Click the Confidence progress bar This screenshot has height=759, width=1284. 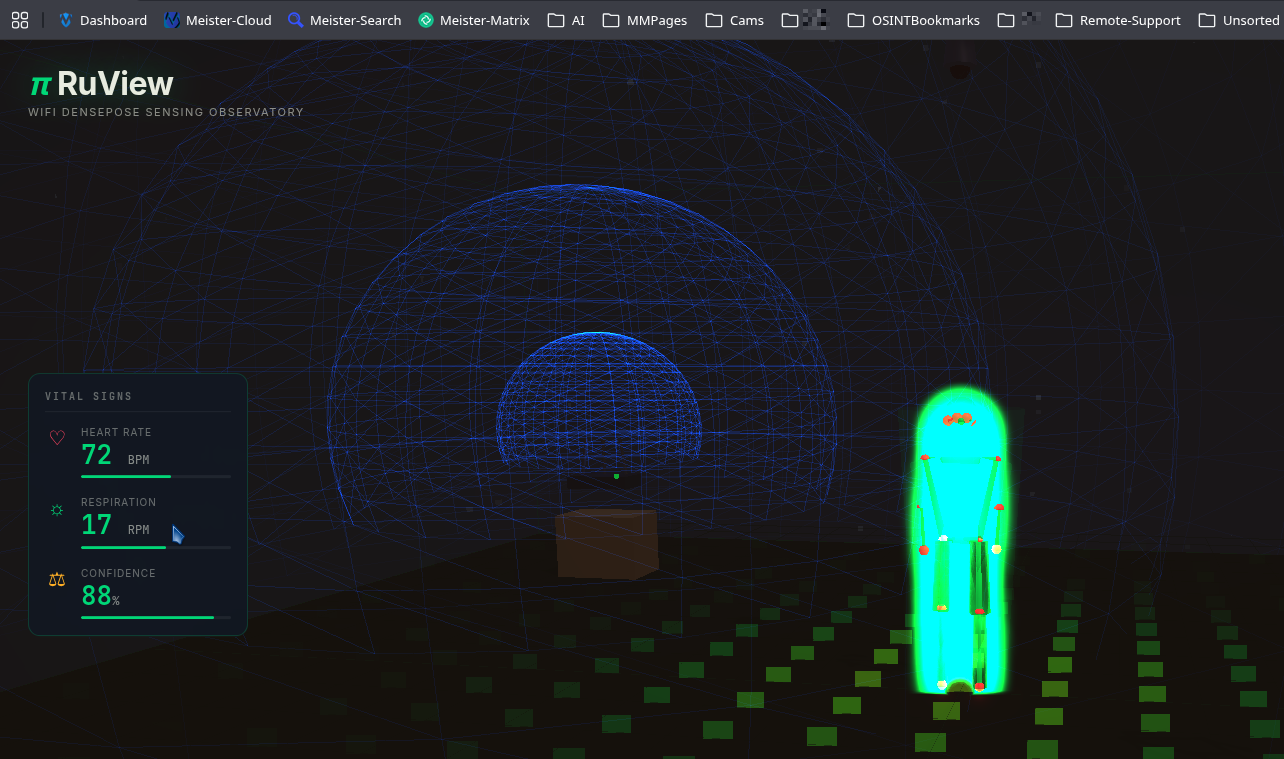click(156, 618)
